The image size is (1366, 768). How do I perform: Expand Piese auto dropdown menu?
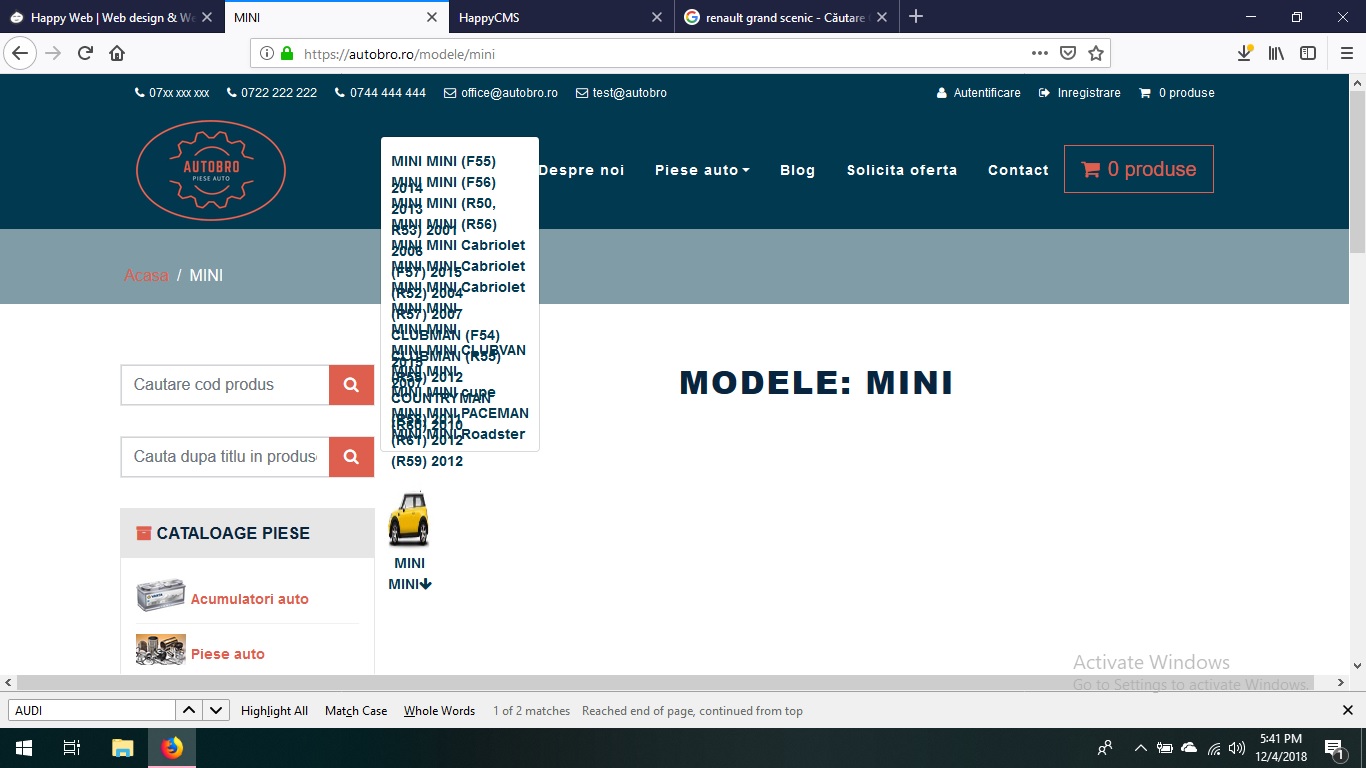pos(702,170)
